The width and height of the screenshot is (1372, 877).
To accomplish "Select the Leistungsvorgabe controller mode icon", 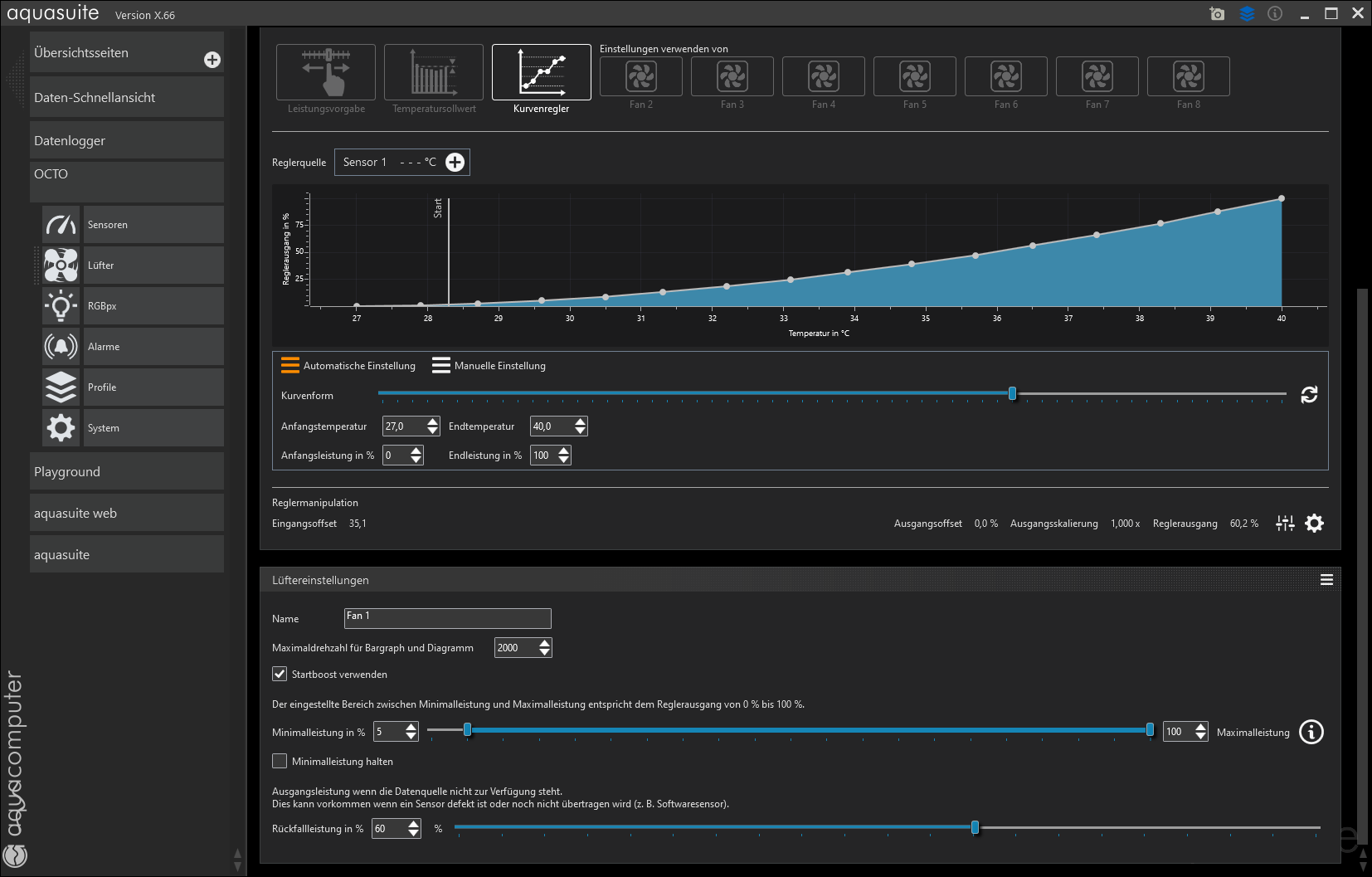I will coord(325,73).
